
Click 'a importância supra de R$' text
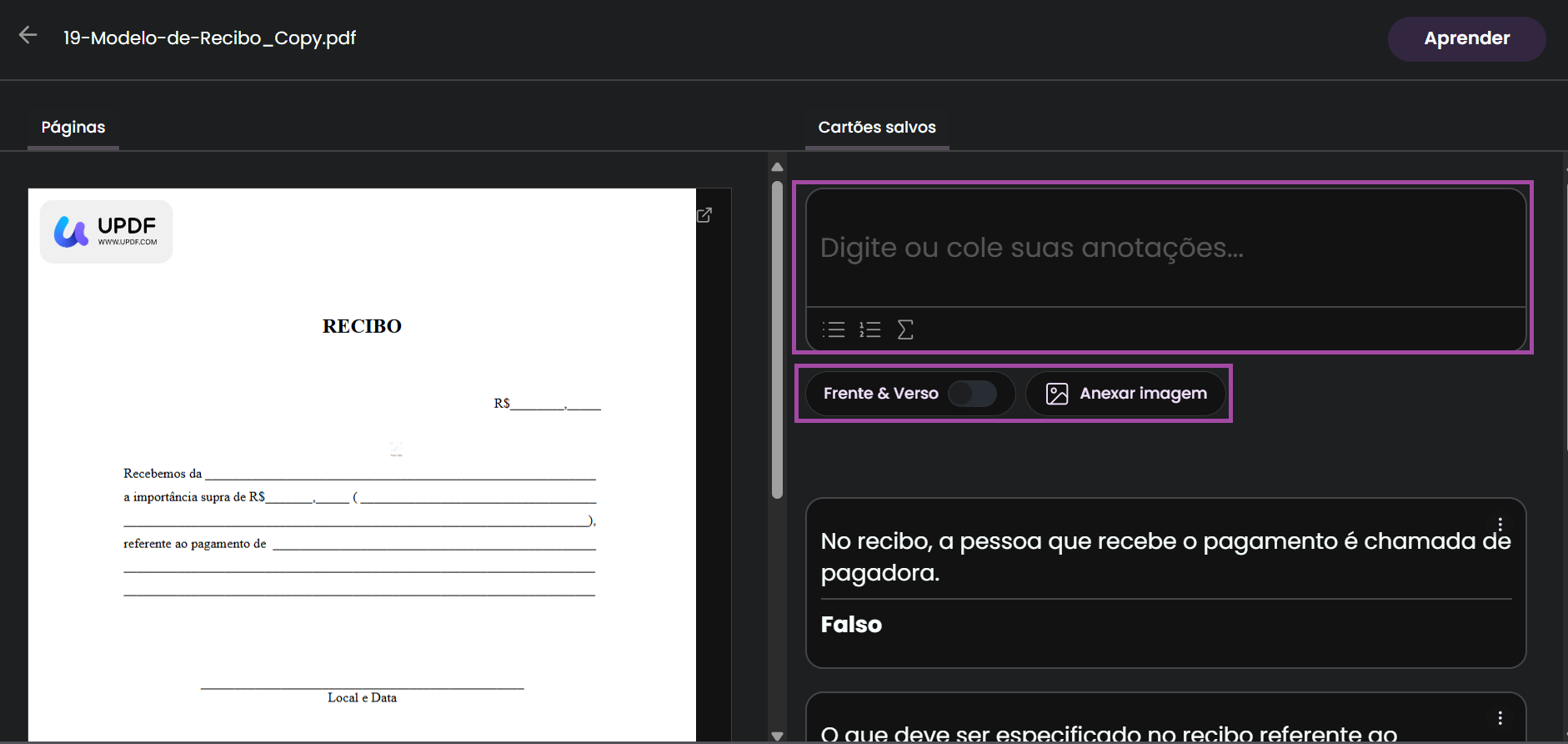coord(194,497)
